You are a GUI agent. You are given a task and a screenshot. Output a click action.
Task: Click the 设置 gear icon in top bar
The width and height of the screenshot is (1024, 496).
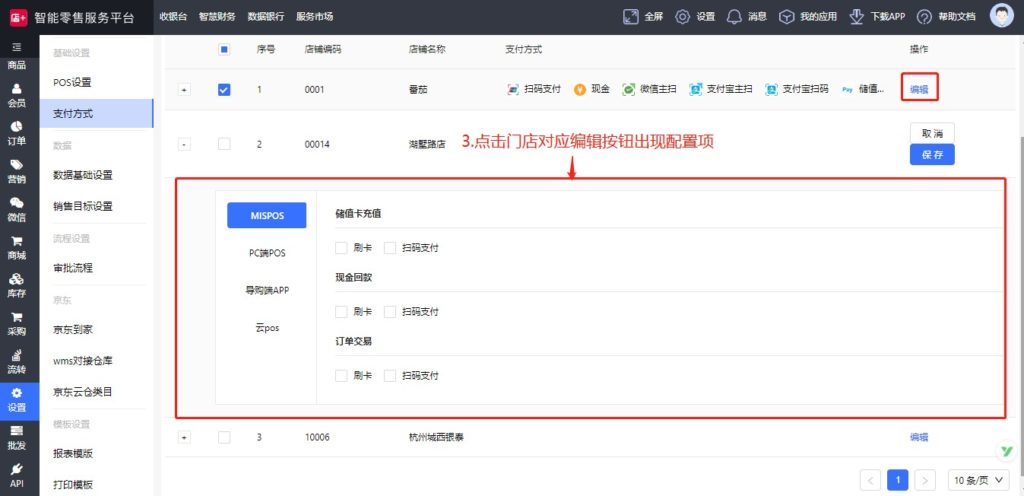682,17
